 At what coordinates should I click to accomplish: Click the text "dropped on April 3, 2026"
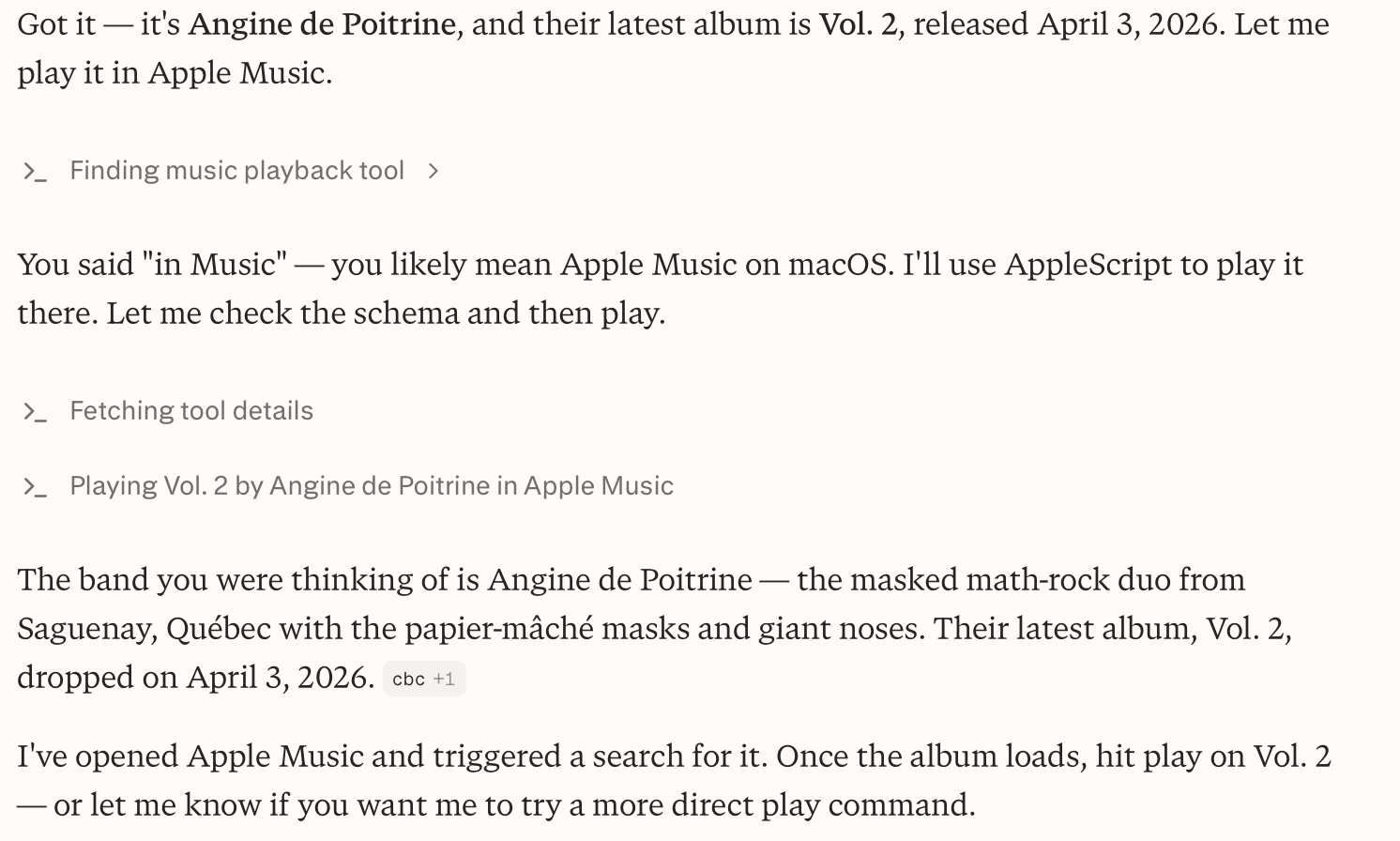(x=195, y=677)
